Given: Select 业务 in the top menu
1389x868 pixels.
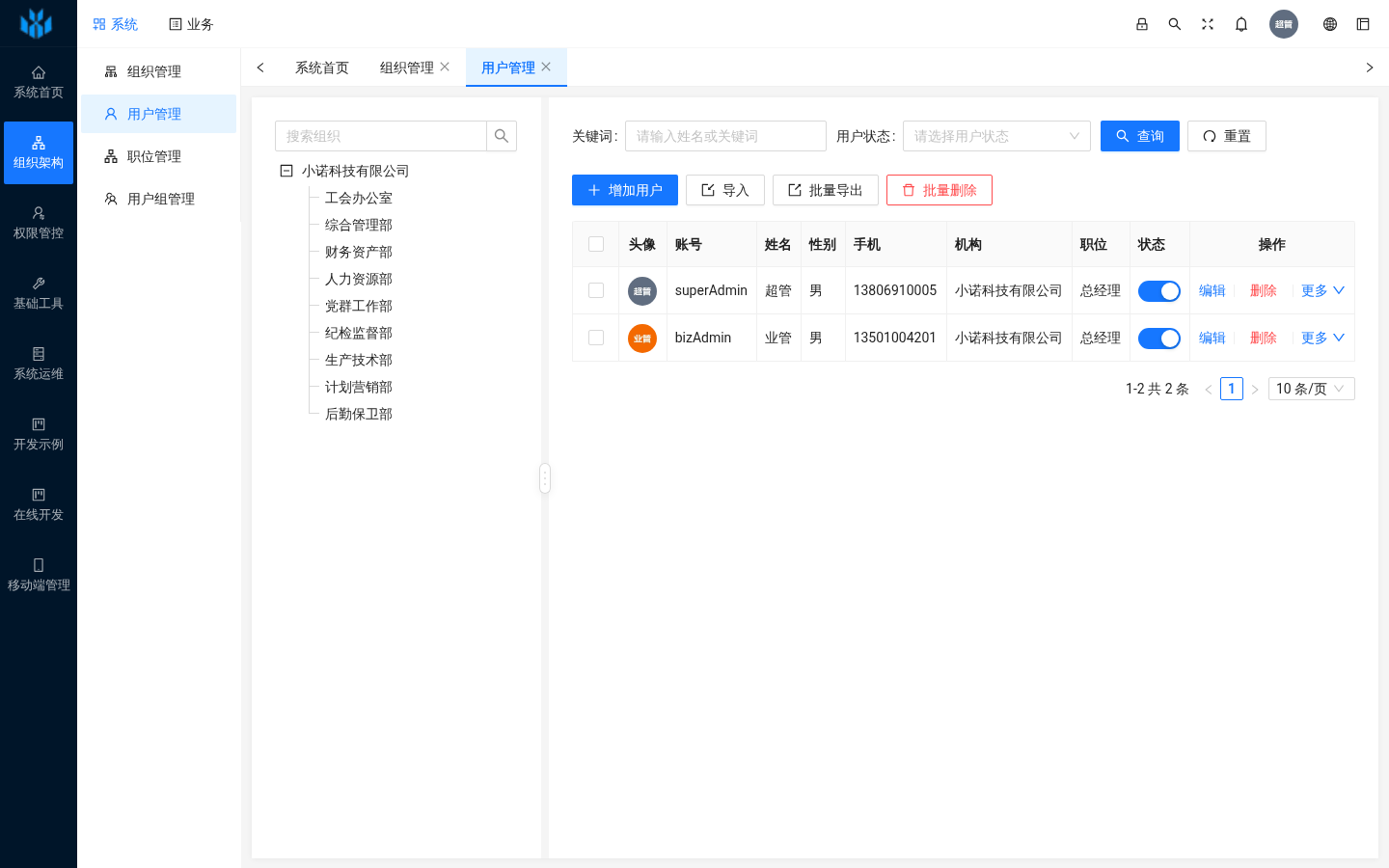Looking at the screenshot, I should point(191,24).
